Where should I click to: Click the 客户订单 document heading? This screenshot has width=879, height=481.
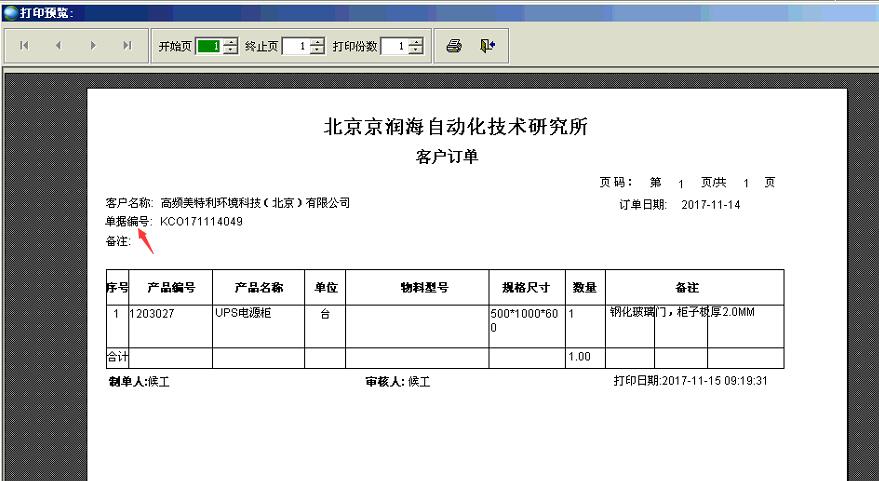click(x=453, y=157)
